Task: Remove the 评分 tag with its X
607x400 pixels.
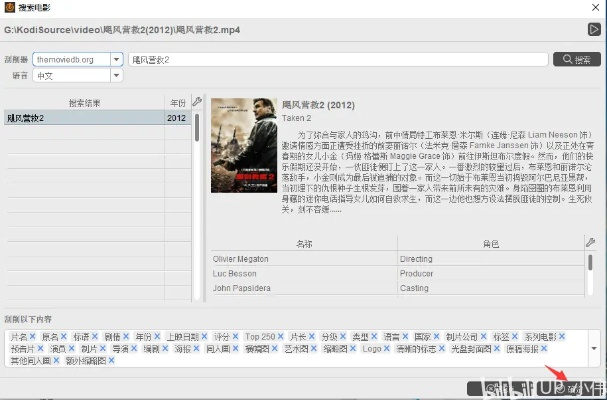Action: point(235,336)
